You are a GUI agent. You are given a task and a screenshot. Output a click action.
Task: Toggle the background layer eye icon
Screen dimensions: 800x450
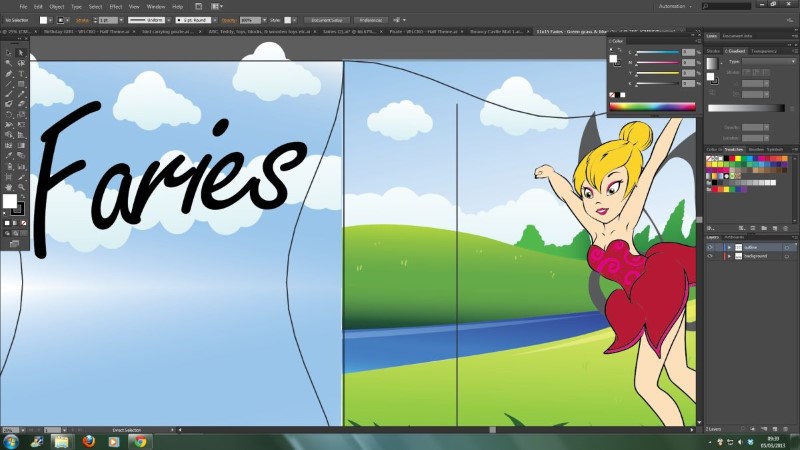coord(710,256)
